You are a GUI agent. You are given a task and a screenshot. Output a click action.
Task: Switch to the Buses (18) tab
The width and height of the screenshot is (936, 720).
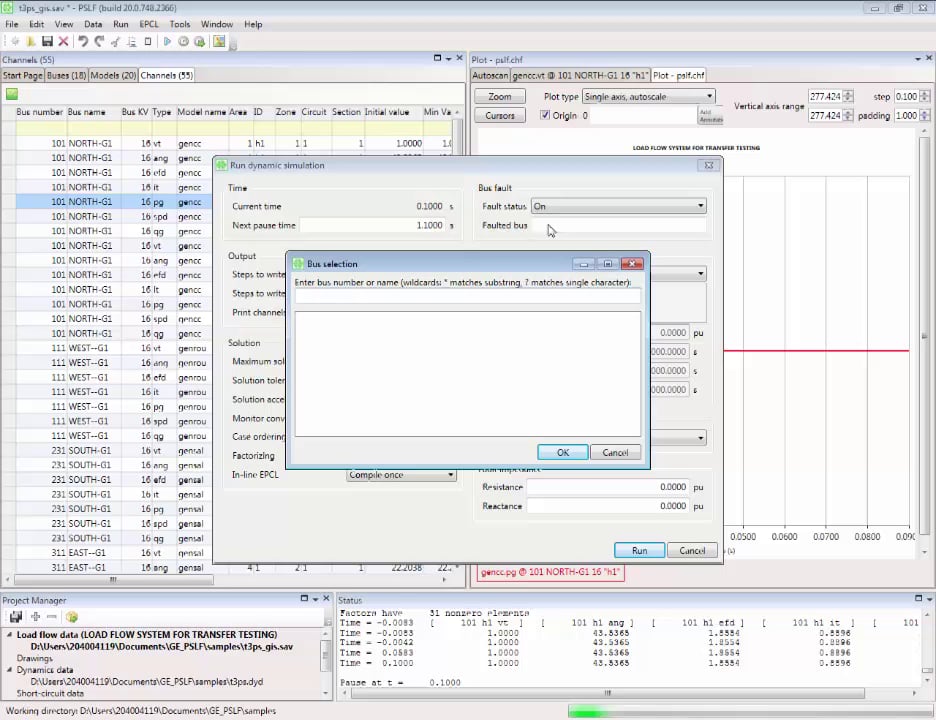point(66,75)
